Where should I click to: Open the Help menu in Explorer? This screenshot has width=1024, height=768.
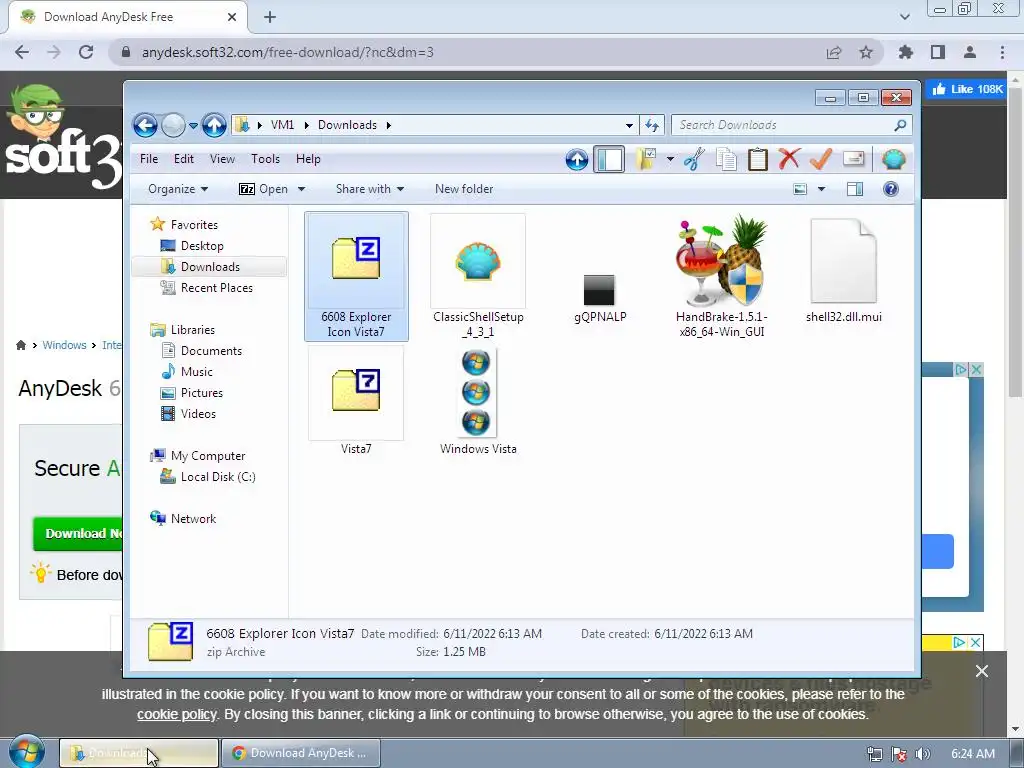(308, 159)
